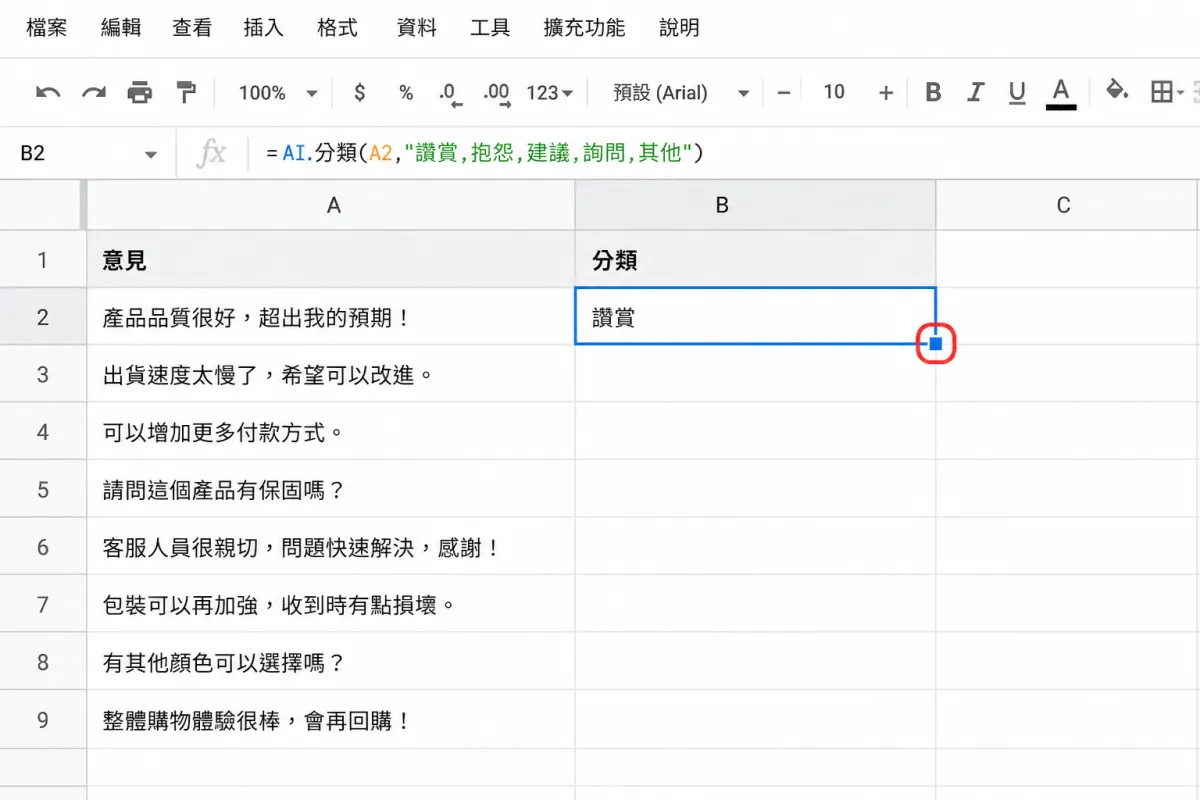This screenshot has height=800, width=1200.
Task: Click cell with 可以增加更多付款方式。
Action: pyautogui.click(x=332, y=433)
